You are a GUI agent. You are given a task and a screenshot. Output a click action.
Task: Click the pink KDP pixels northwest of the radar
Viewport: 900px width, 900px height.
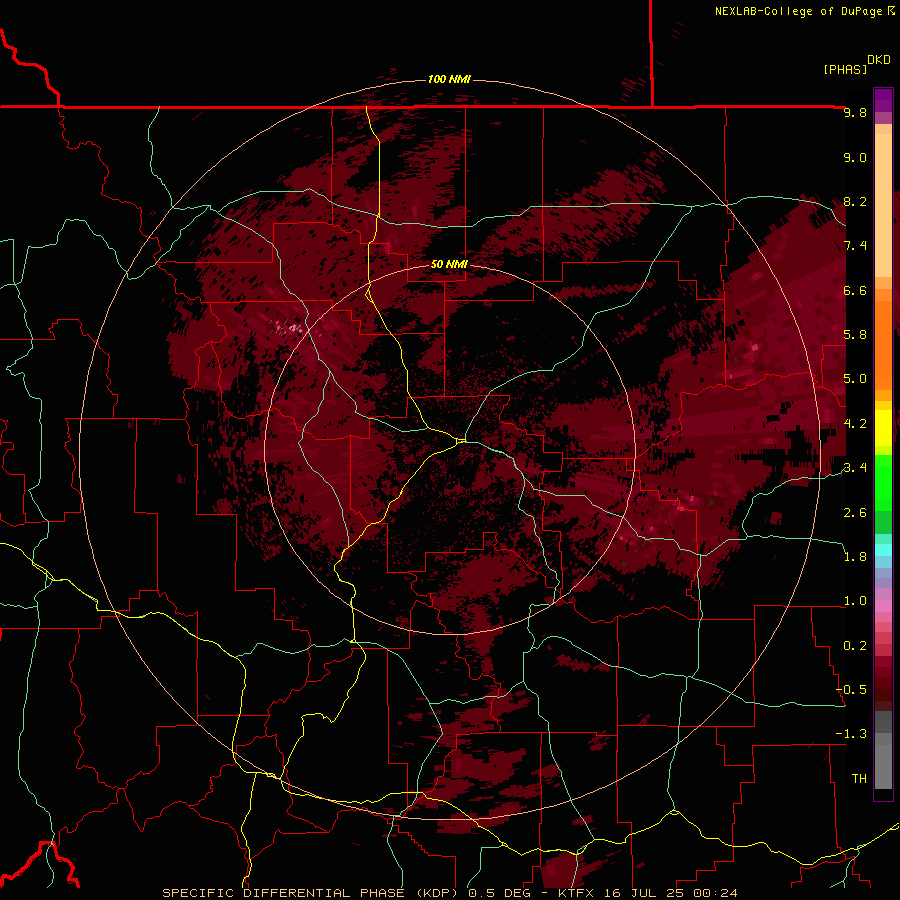point(290,327)
